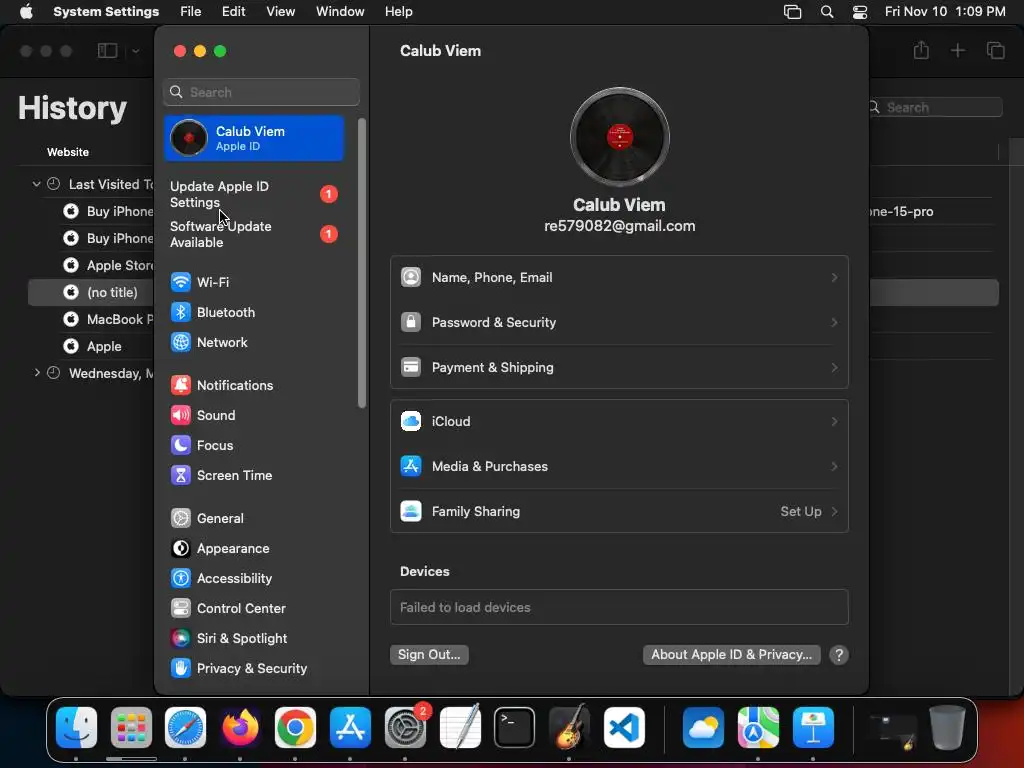This screenshot has width=1024, height=768.
Task: Click the Sign Out button
Action: click(x=429, y=654)
